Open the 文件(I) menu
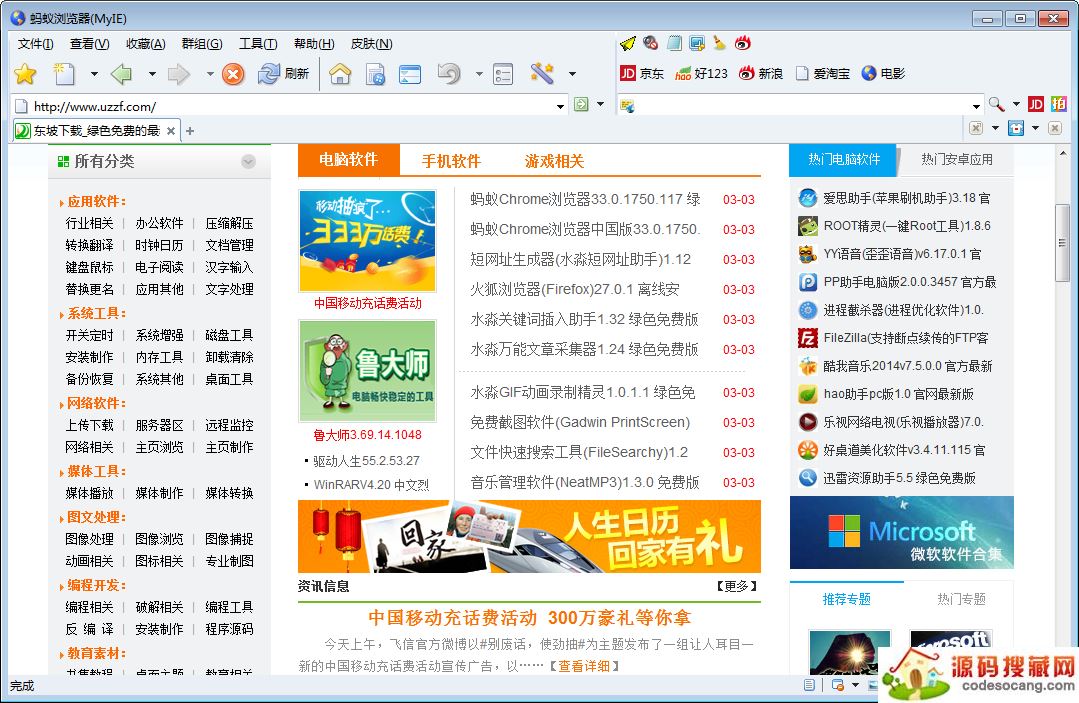The width and height of the screenshot is (1079, 703). pos(36,44)
